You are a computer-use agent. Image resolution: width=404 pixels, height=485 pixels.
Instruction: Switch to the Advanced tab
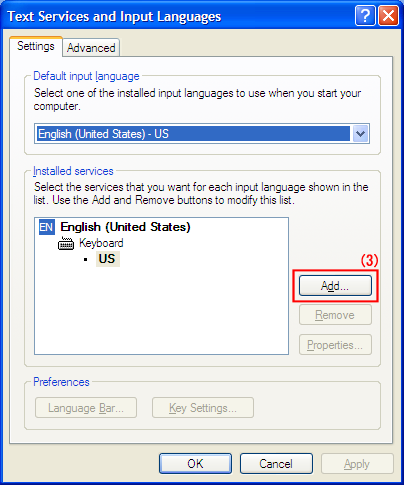coord(91,48)
